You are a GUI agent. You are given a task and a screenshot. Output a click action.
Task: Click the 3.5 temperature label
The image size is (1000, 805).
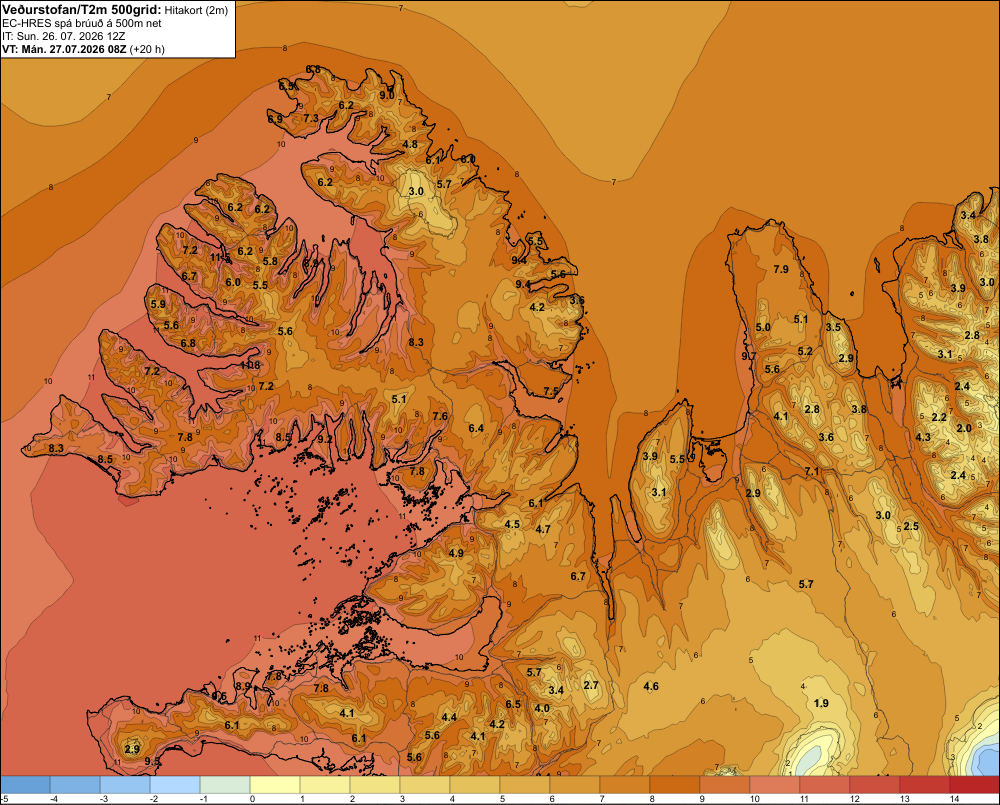coord(833,327)
